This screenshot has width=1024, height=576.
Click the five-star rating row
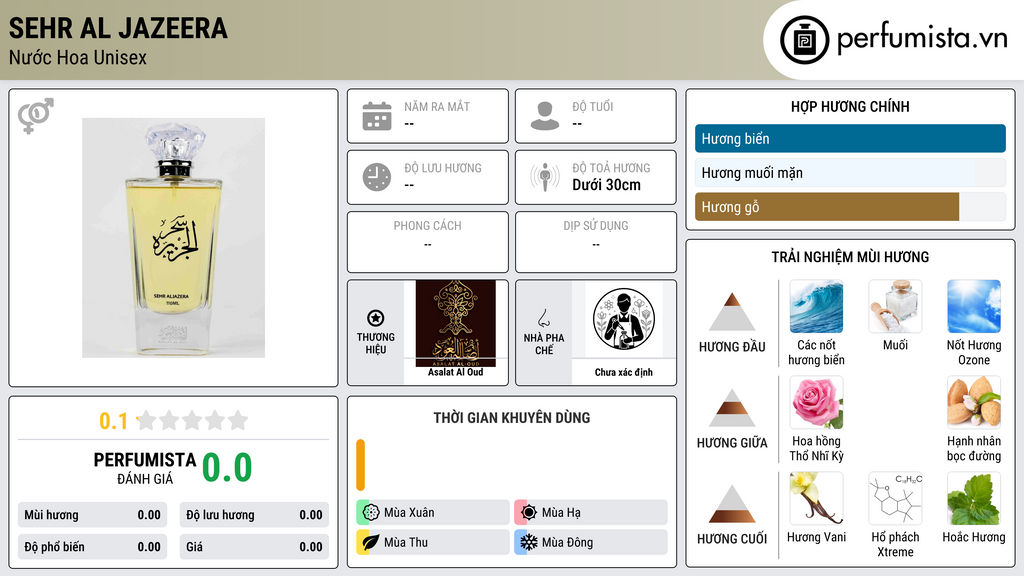tap(192, 420)
